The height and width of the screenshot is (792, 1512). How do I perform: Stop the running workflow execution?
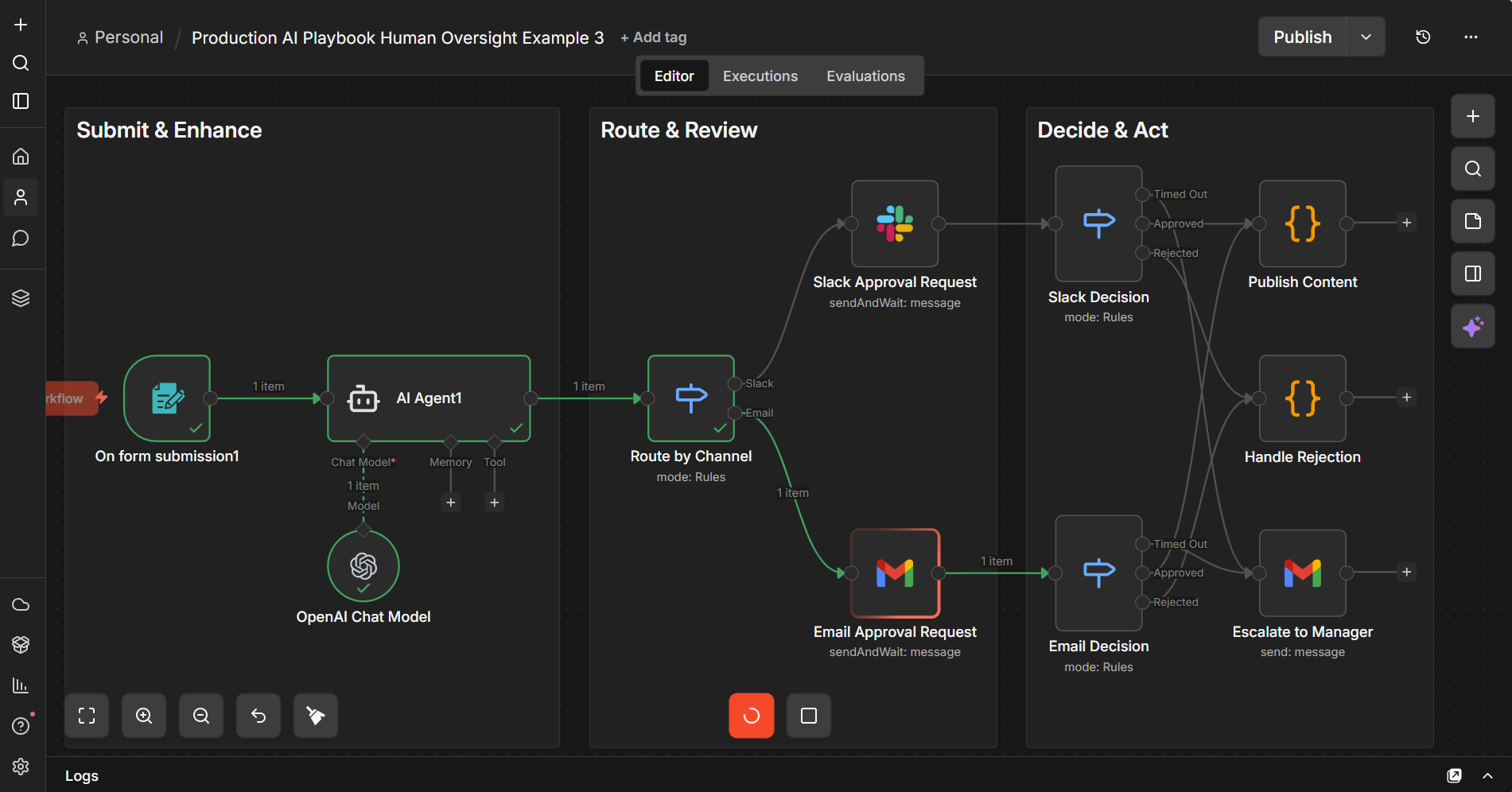click(x=808, y=716)
